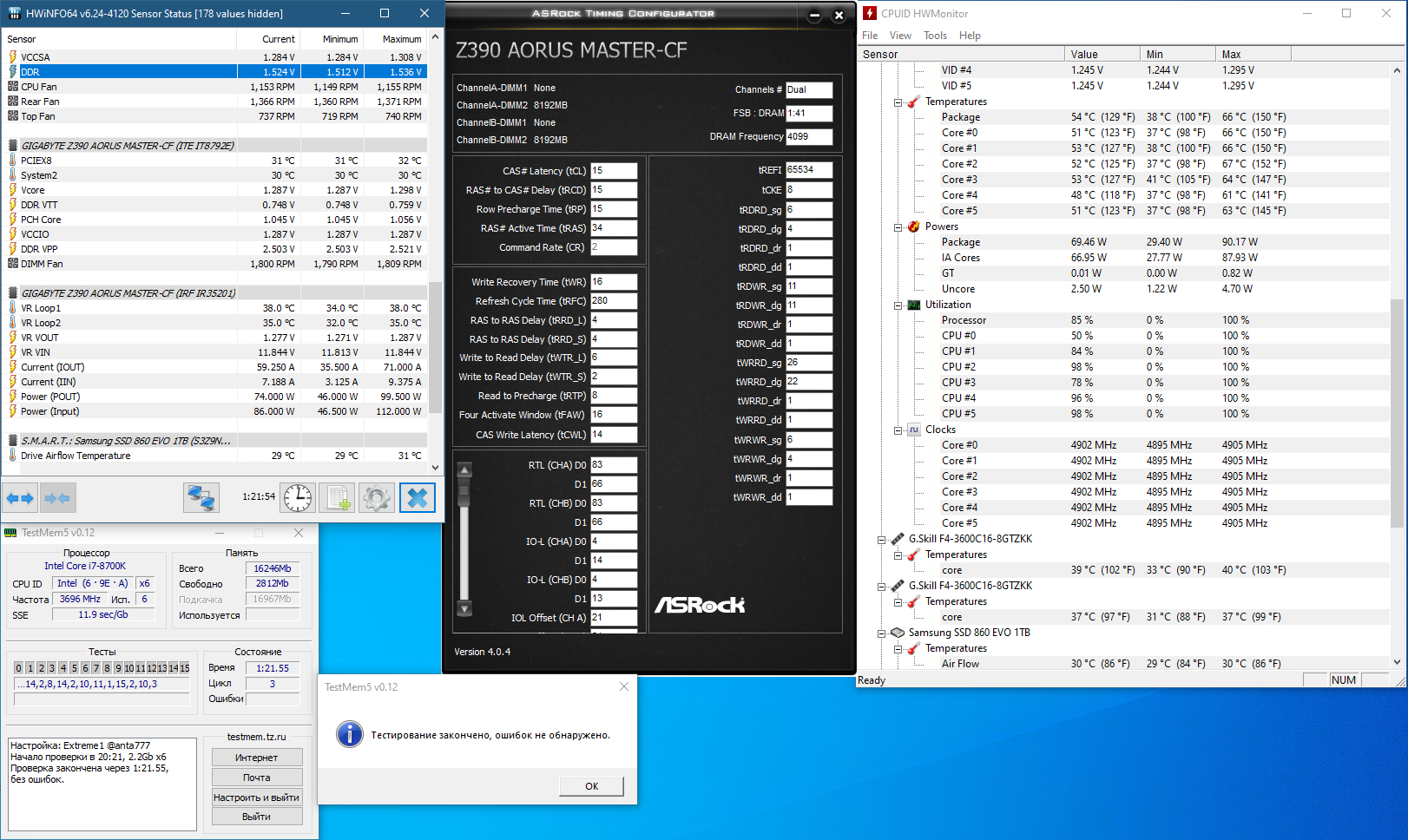Click the blue info icon in the TestMem5 dialog
1408x840 pixels.
[349, 734]
